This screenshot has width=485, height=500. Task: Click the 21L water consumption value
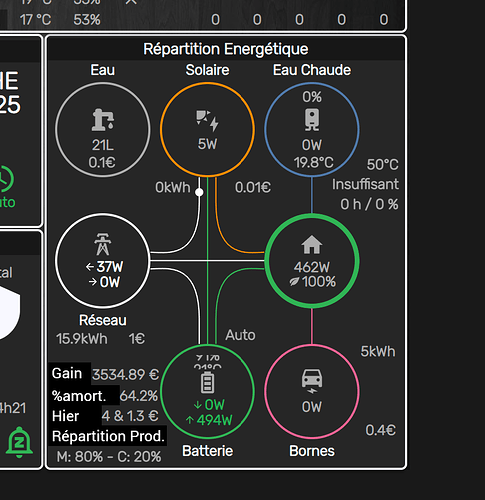[x=103, y=145]
